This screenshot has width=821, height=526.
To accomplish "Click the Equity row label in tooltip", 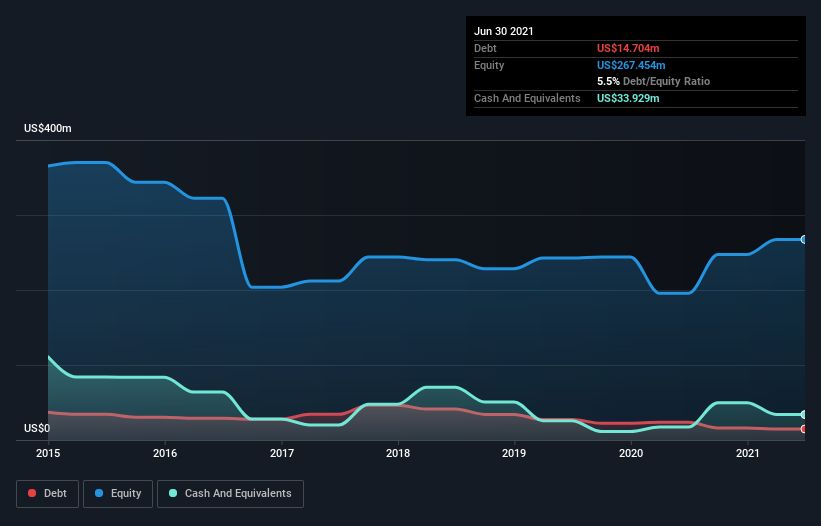I will tap(489, 65).
